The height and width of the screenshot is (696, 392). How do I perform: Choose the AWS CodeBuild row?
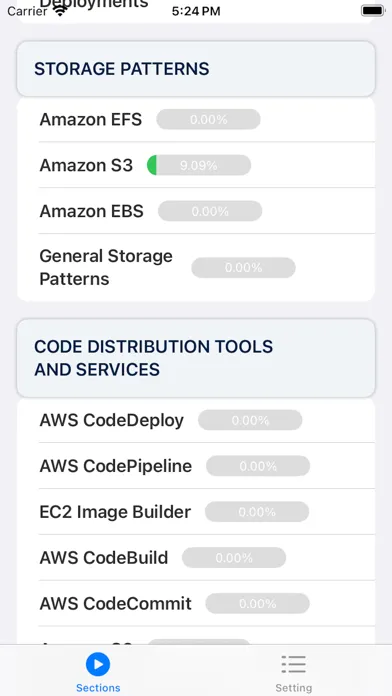click(x=196, y=558)
